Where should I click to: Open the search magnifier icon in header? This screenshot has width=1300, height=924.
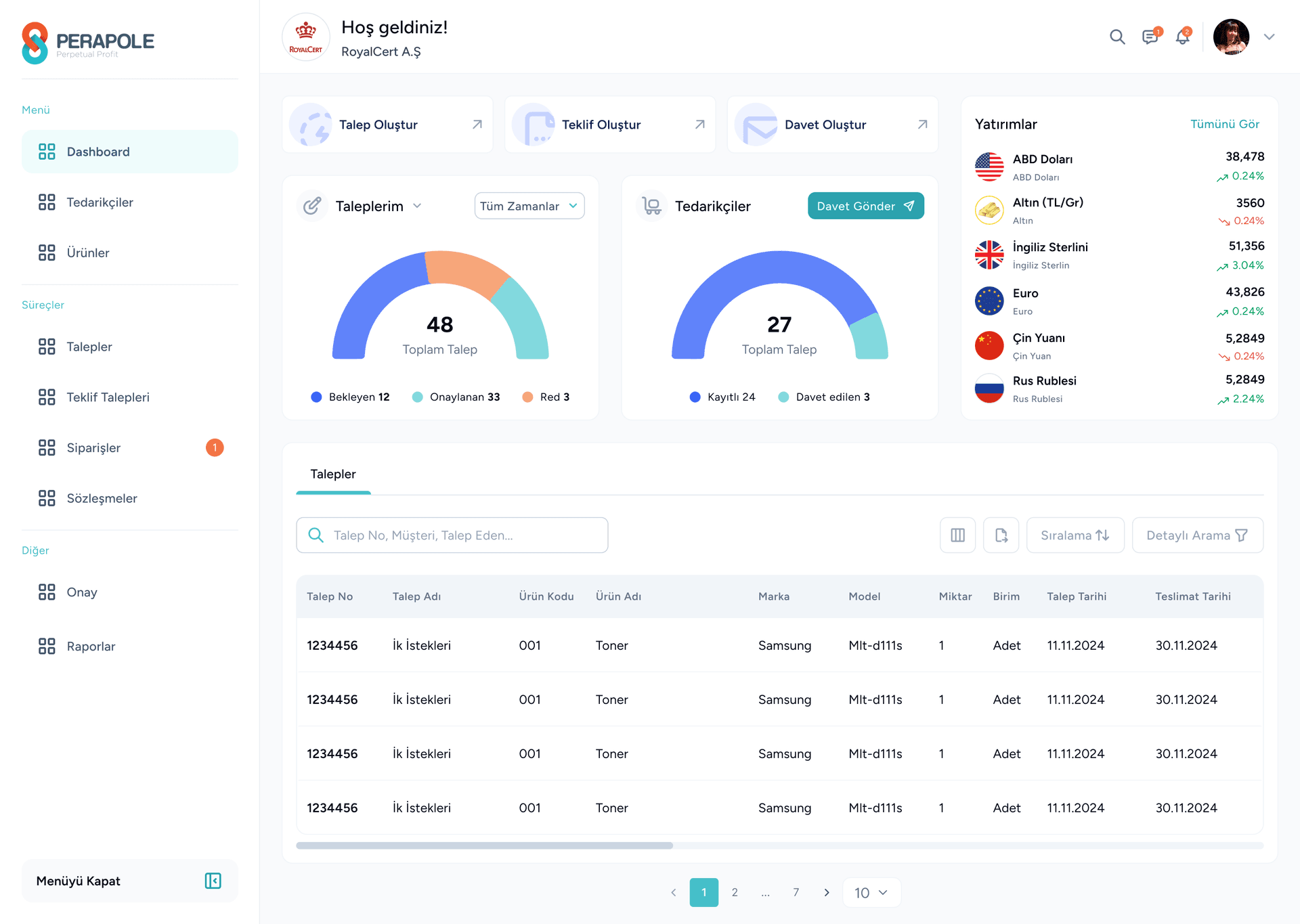tap(1117, 37)
